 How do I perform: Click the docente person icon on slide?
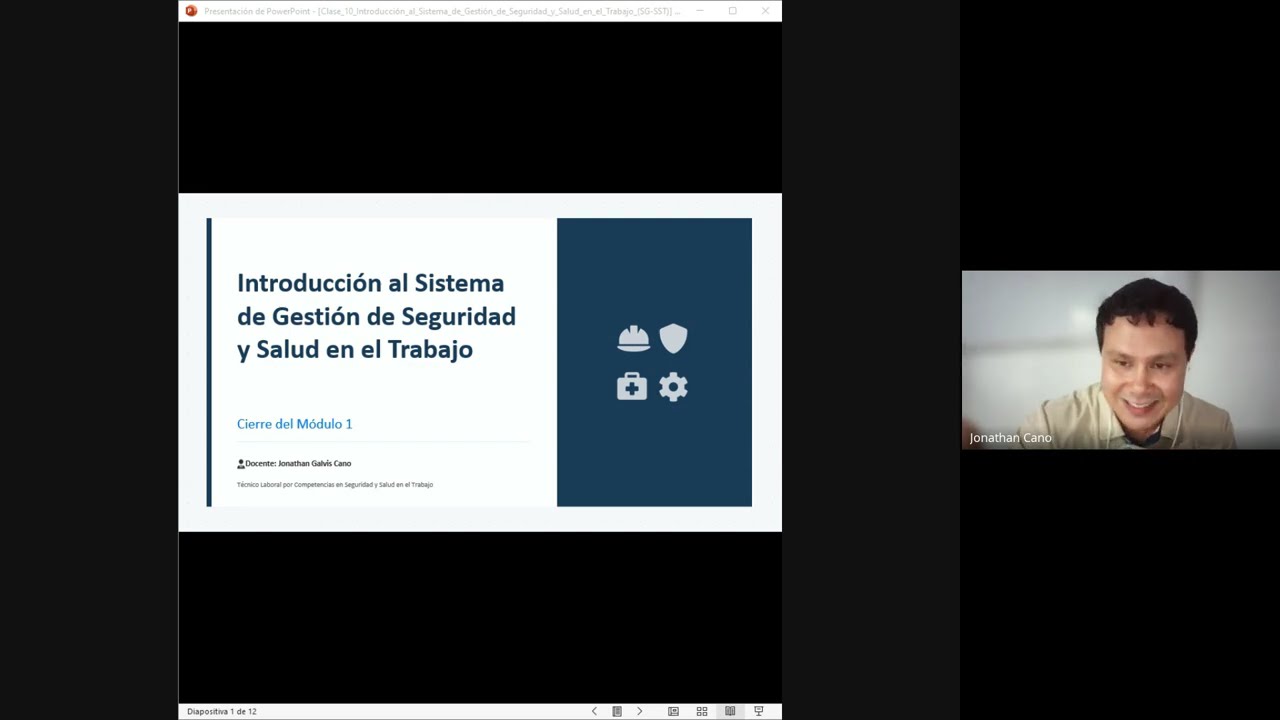(x=241, y=464)
